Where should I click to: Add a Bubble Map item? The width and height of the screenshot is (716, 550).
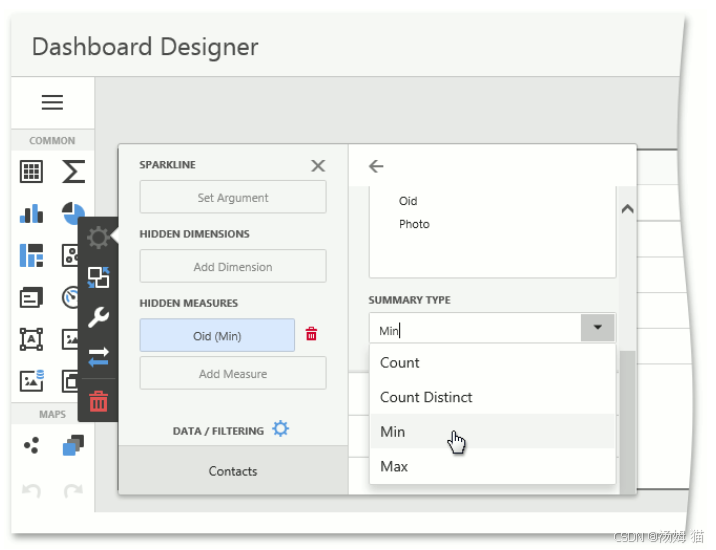31,445
